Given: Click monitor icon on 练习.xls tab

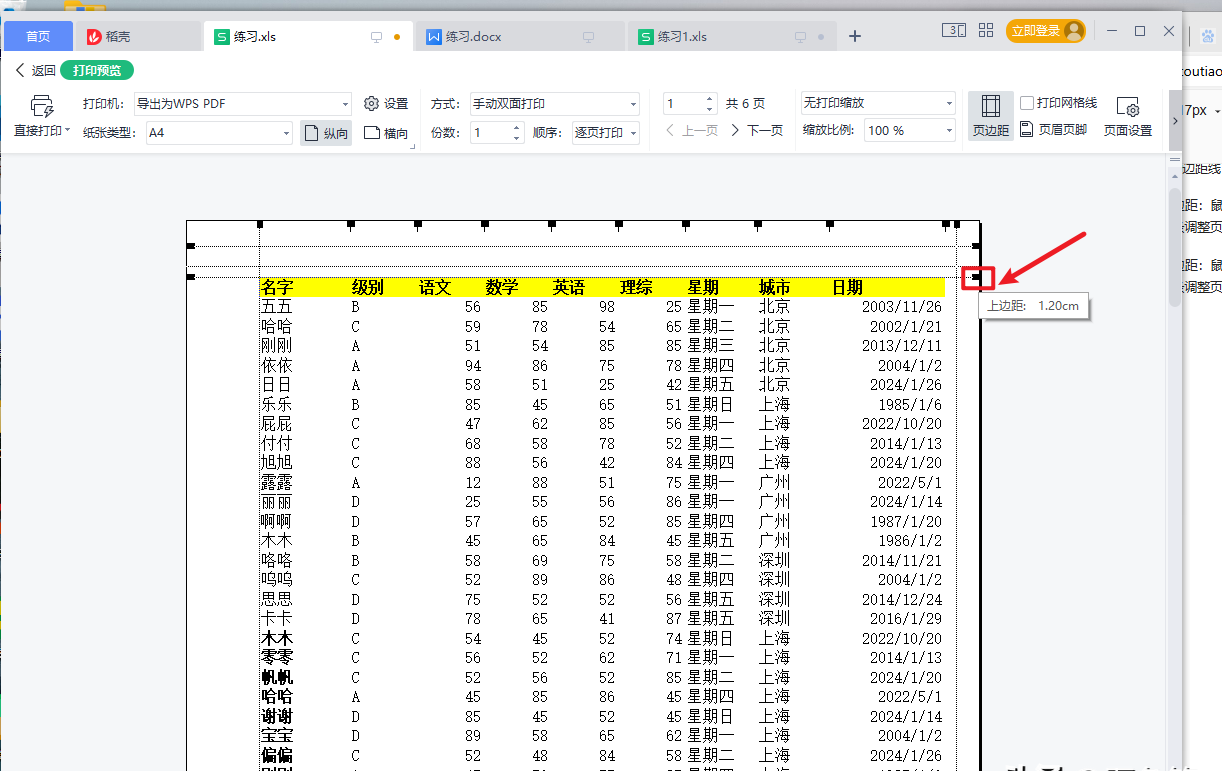Looking at the screenshot, I should tap(377, 37).
